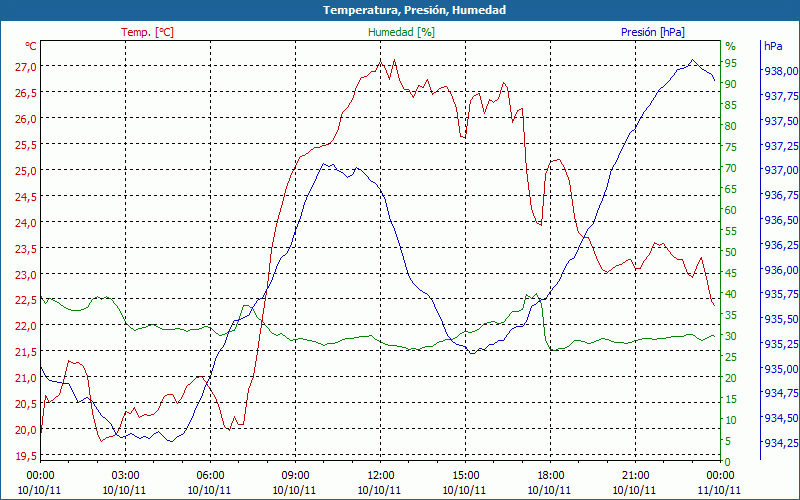Click the 935,25 pressure axis value
Viewport: 800px width, 500px height.
(781, 344)
